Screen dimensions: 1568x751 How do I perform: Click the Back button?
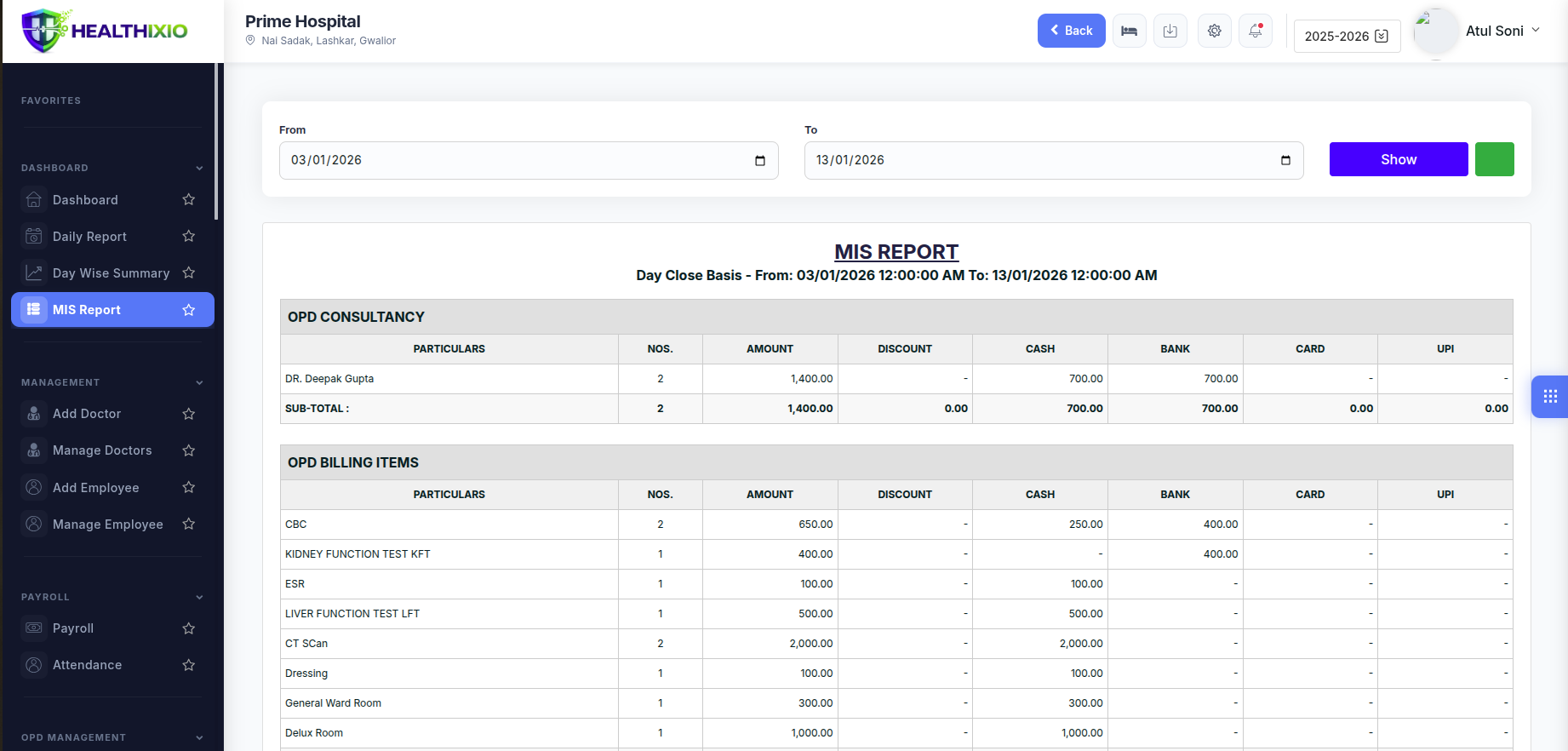[x=1071, y=31]
